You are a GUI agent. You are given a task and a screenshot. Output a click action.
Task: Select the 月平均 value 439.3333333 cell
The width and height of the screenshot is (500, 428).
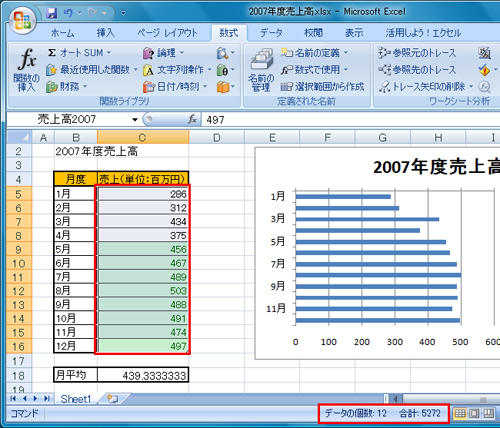tap(143, 375)
